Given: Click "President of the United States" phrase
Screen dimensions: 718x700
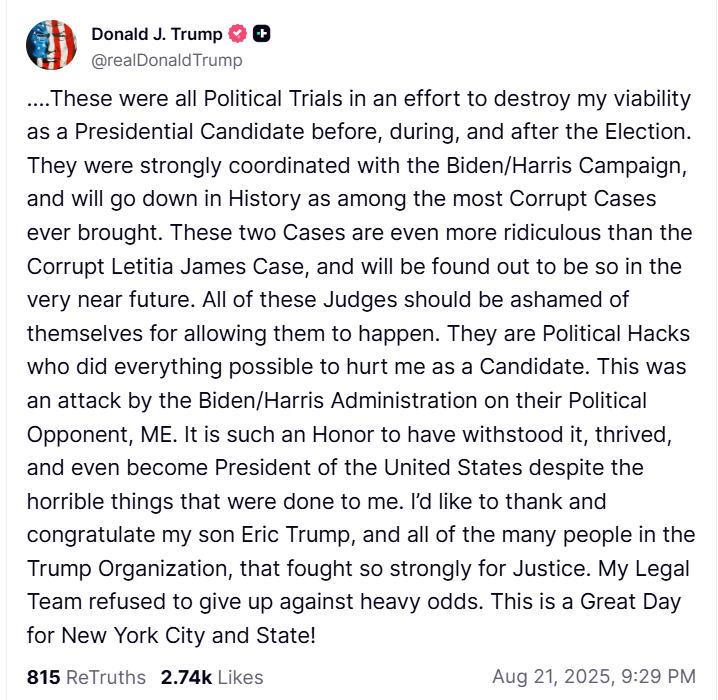Looking at the screenshot, I should coord(368,468).
